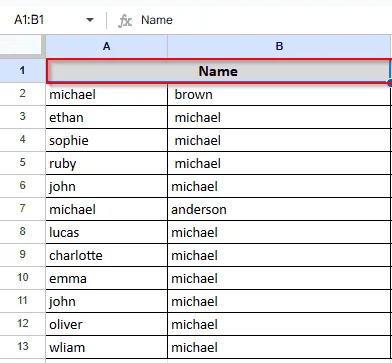Screen dimensions: 392x363
Task: Click the ethan cell
Action: click(106, 117)
